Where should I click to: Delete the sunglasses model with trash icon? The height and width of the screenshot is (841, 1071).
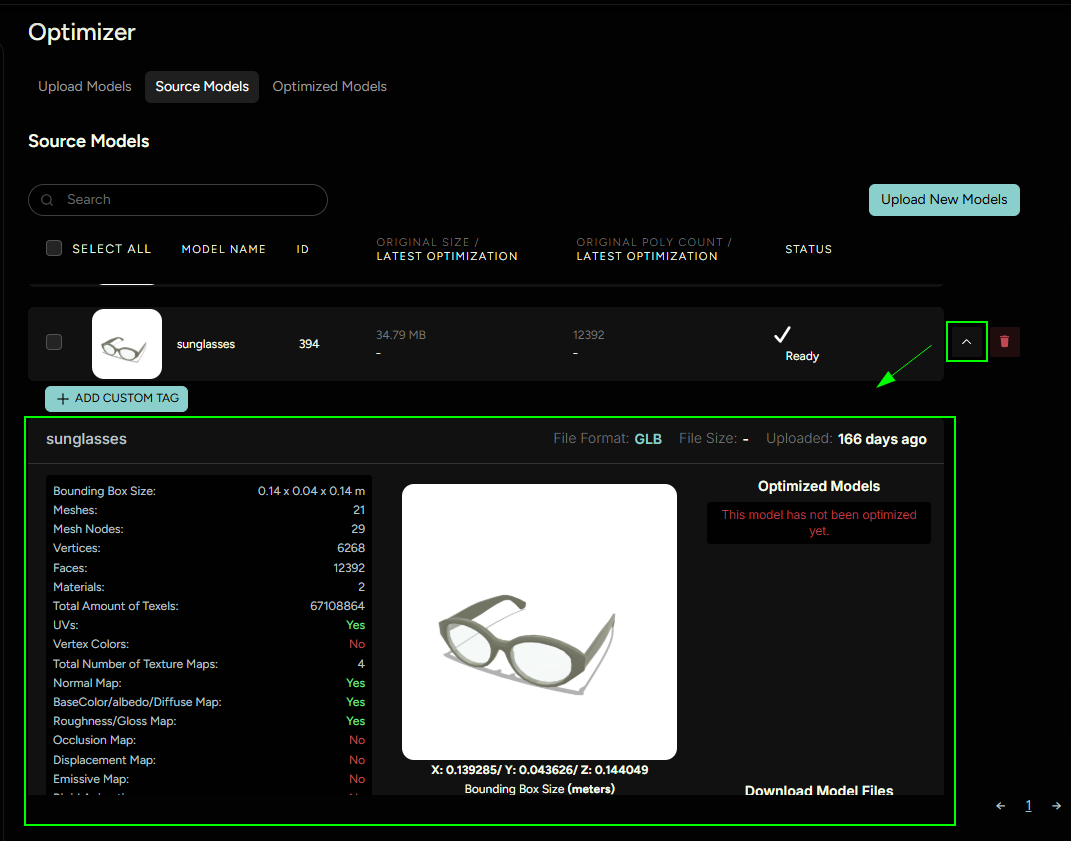click(1005, 342)
